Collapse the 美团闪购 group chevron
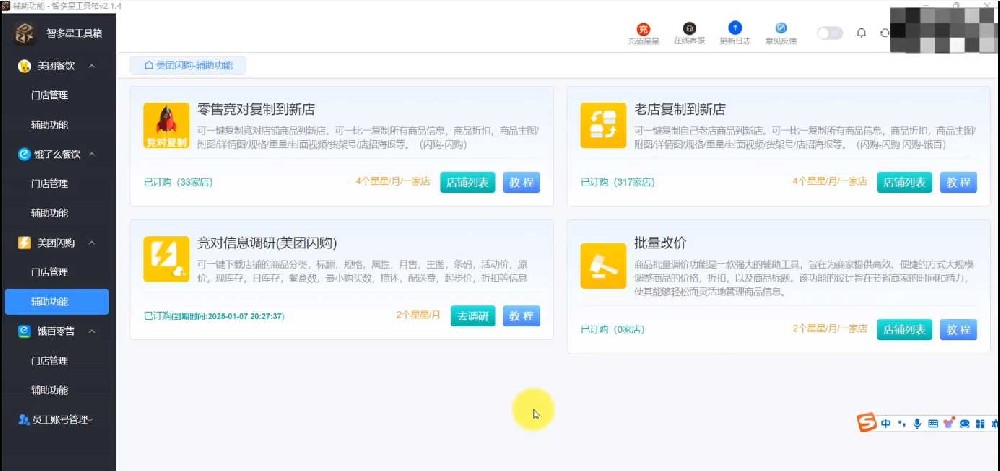Screen dimensions: 1000x471 coord(92,243)
